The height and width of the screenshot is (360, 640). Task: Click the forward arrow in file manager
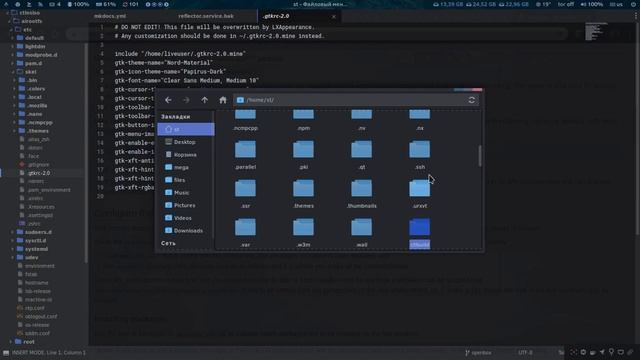(x=186, y=100)
